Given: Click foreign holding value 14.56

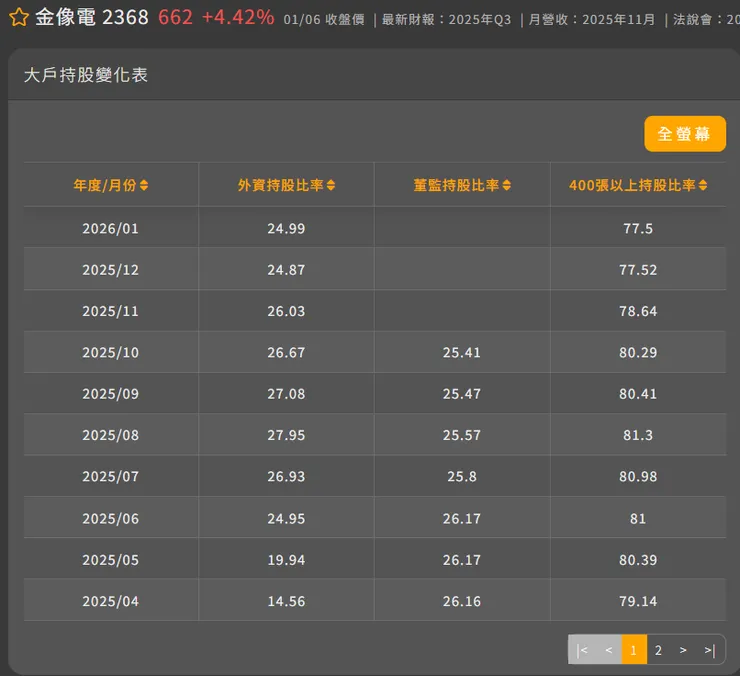Looking at the screenshot, I should click(x=286, y=601).
